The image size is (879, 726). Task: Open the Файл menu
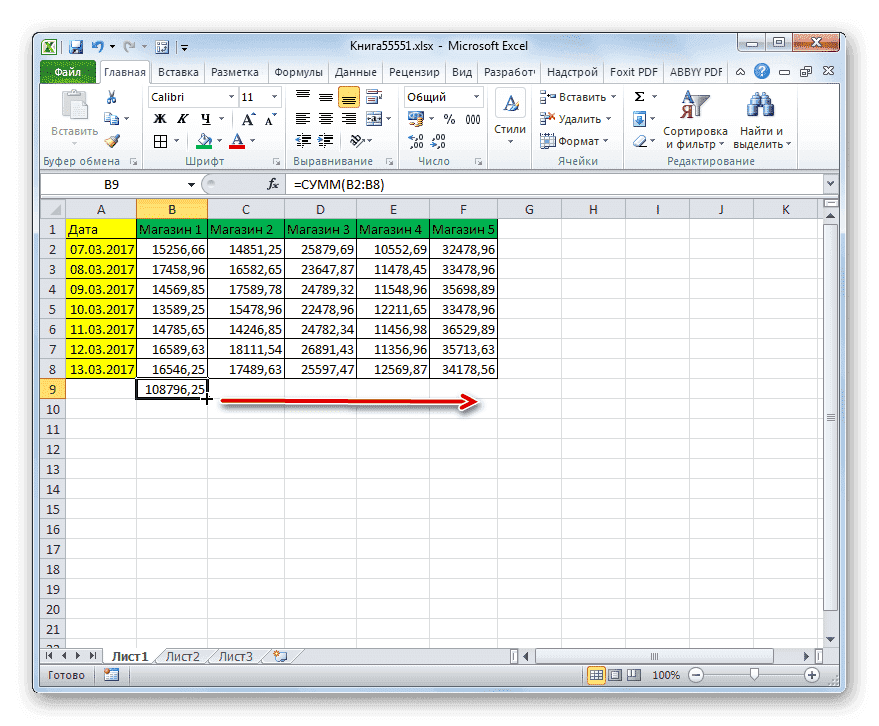[x=67, y=72]
